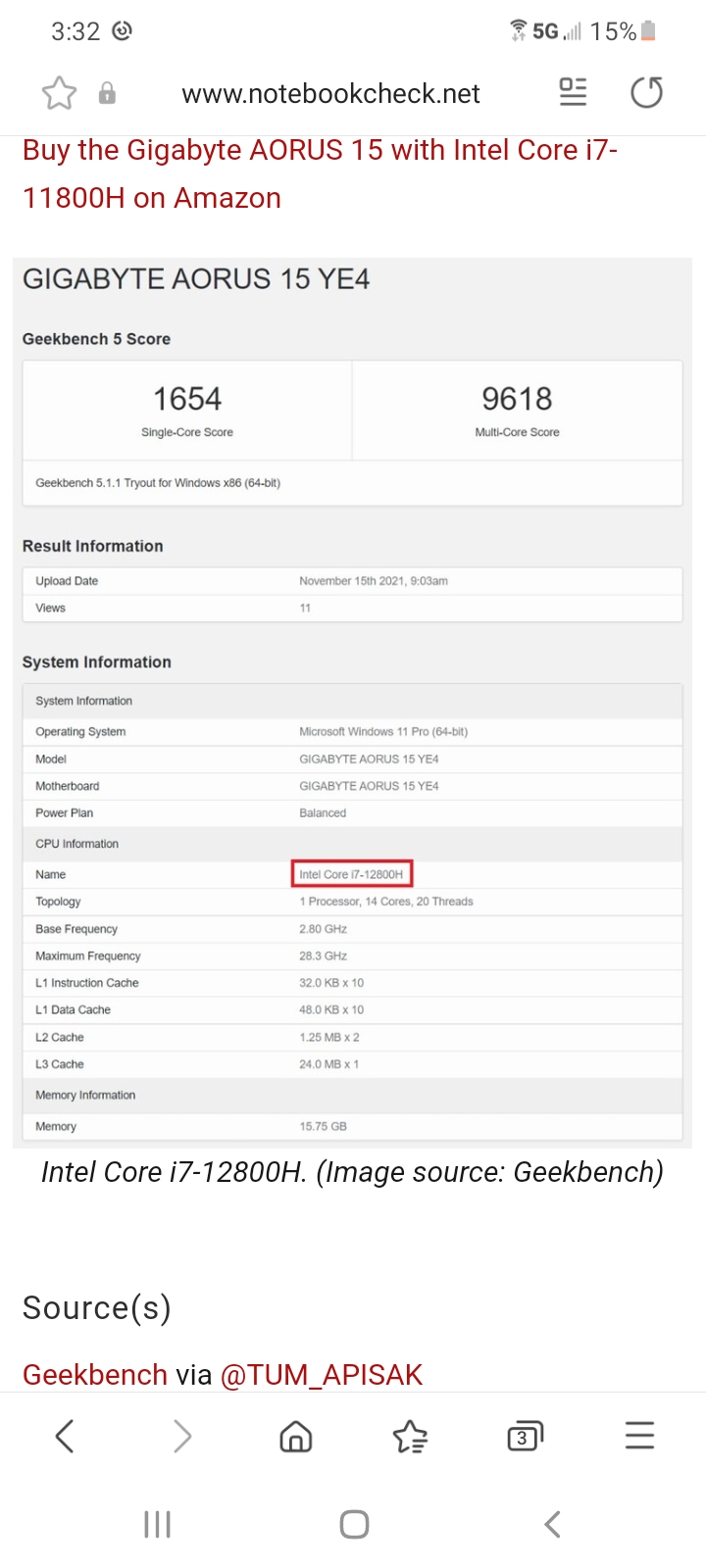Tap the signal strength bars icon
The height and width of the screenshot is (1568, 706).
tap(573, 32)
